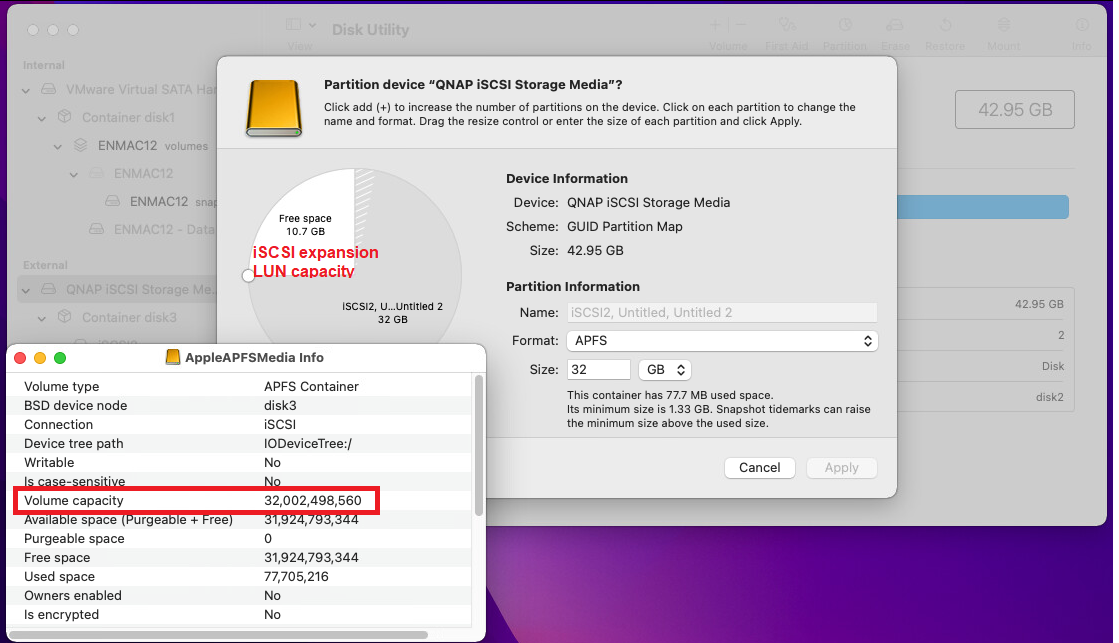Collapse the Container disk3 chevron
This screenshot has width=1119, height=643.
pyautogui.click(x=41, y=318)
